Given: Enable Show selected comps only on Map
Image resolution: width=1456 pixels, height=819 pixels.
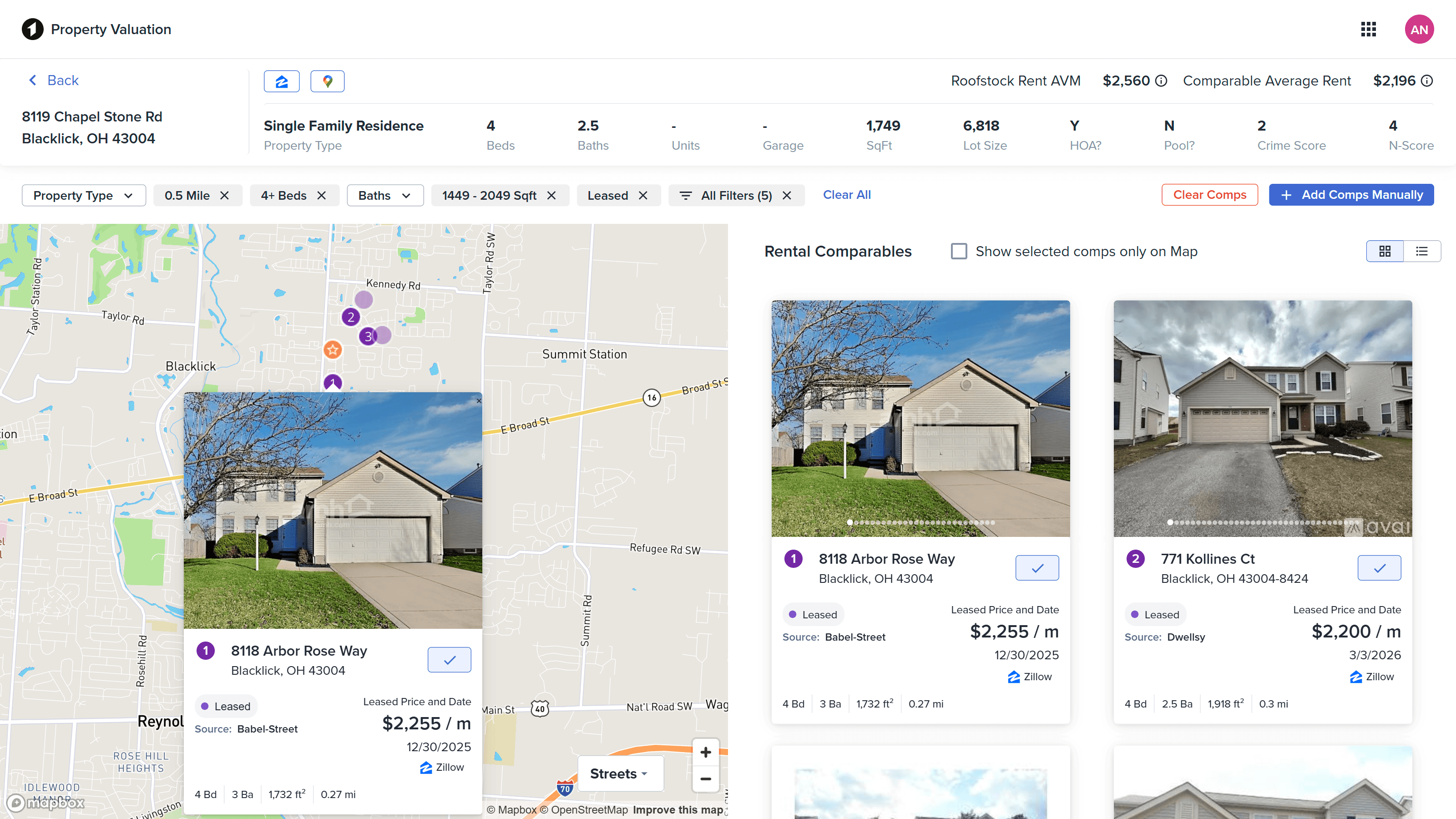Looking at the screenshot, I should pyautogui.click(x=959, y=251).
